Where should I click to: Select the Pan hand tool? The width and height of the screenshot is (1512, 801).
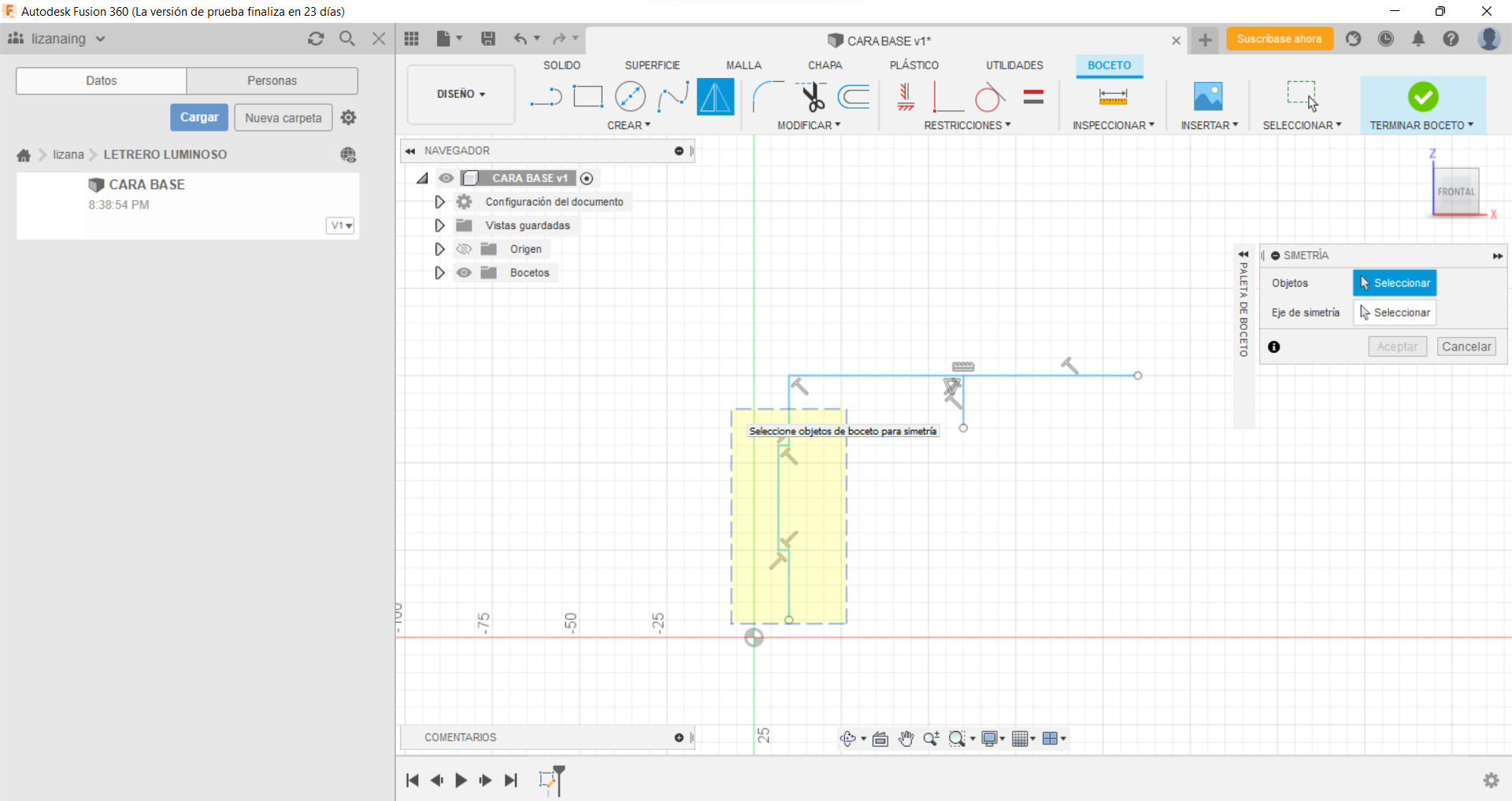point(906,738)
